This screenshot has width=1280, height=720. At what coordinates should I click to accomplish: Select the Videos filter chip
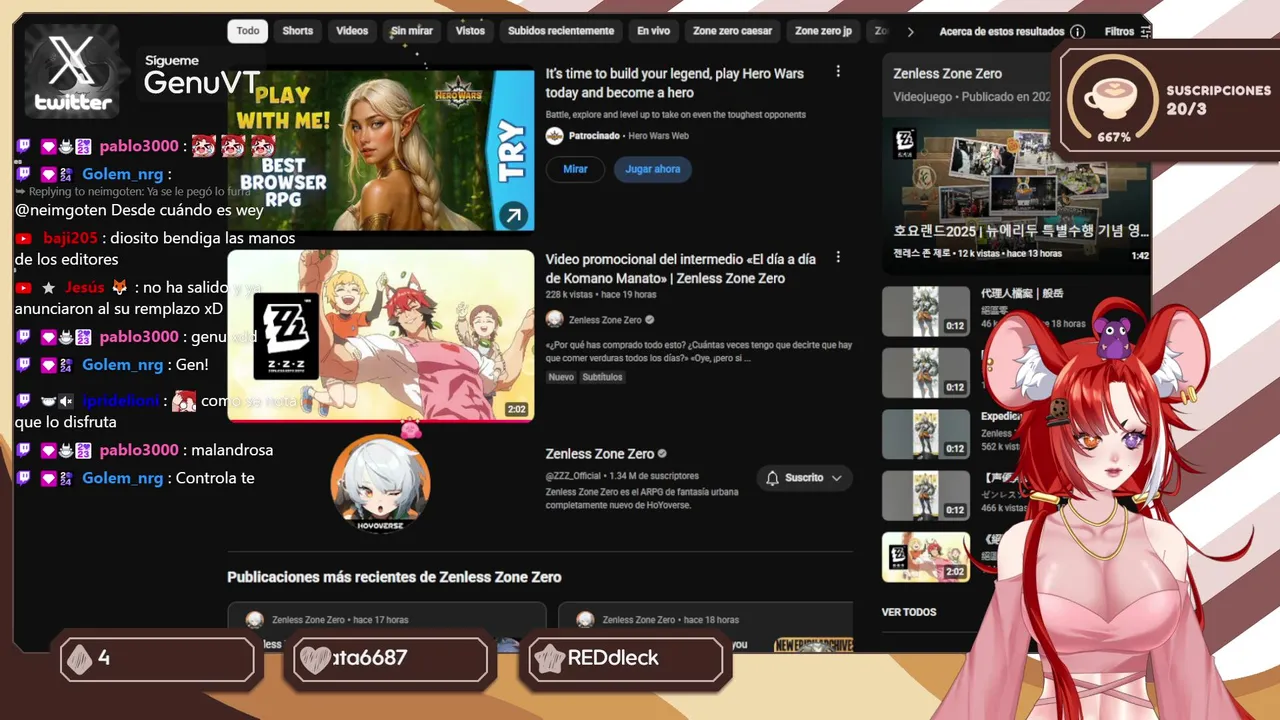(x=352, y=31)
